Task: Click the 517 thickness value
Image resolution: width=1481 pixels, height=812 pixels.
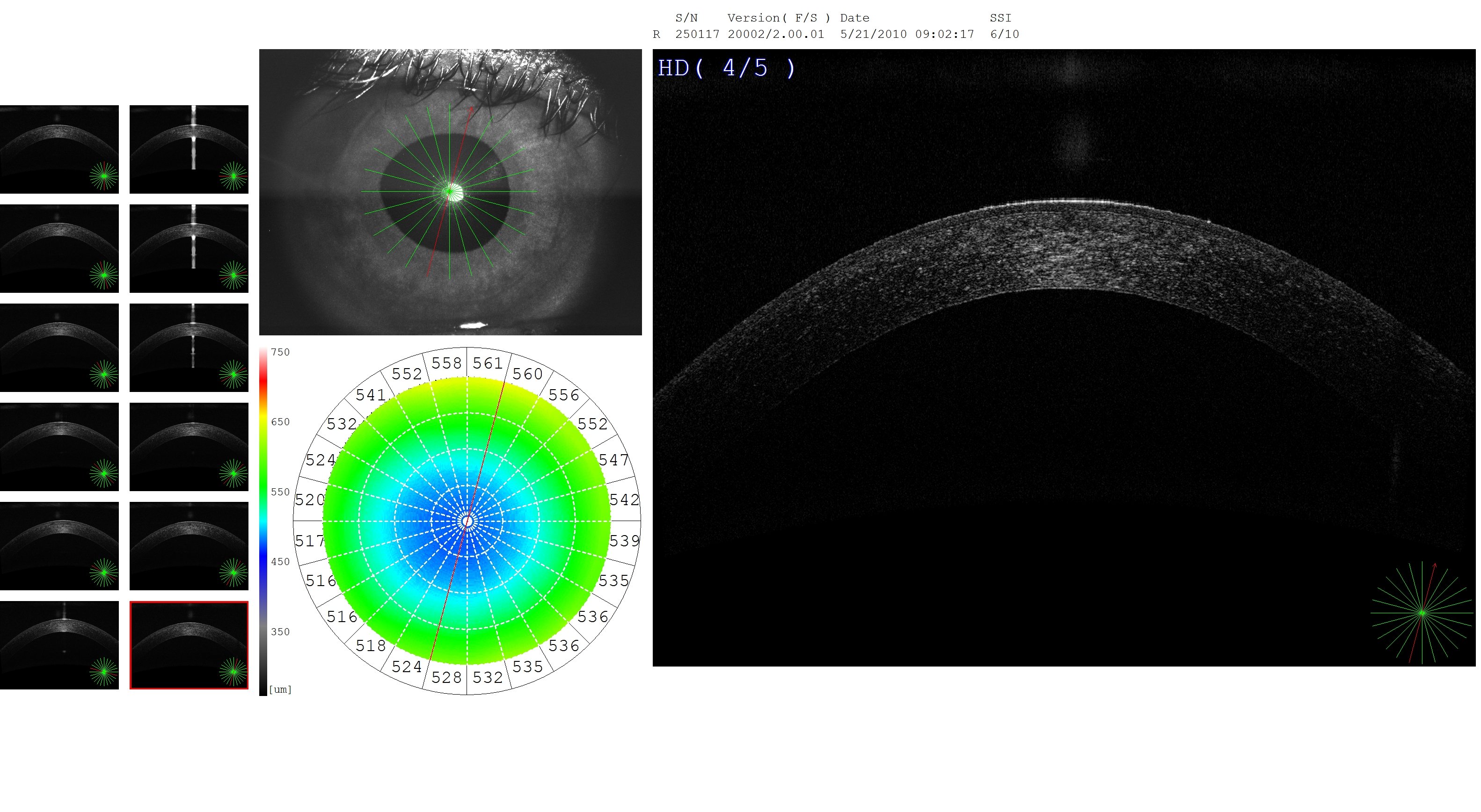Action: tap(310, 541)
